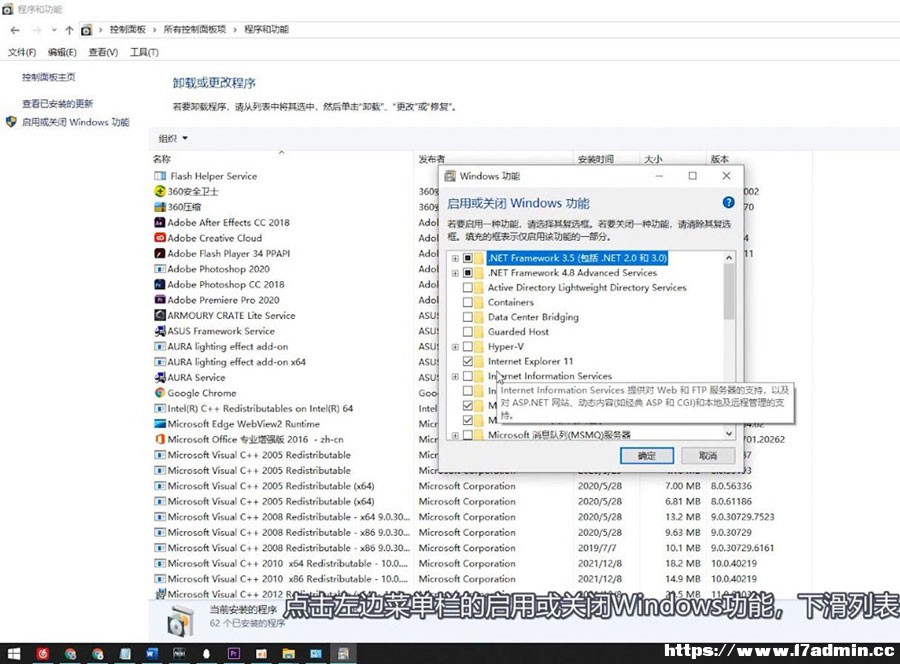Click the Adobe Premiere Pro 2020 icon
Viewport: 900px width, 664px height.
pyautogui.click(x=160, y=300)
